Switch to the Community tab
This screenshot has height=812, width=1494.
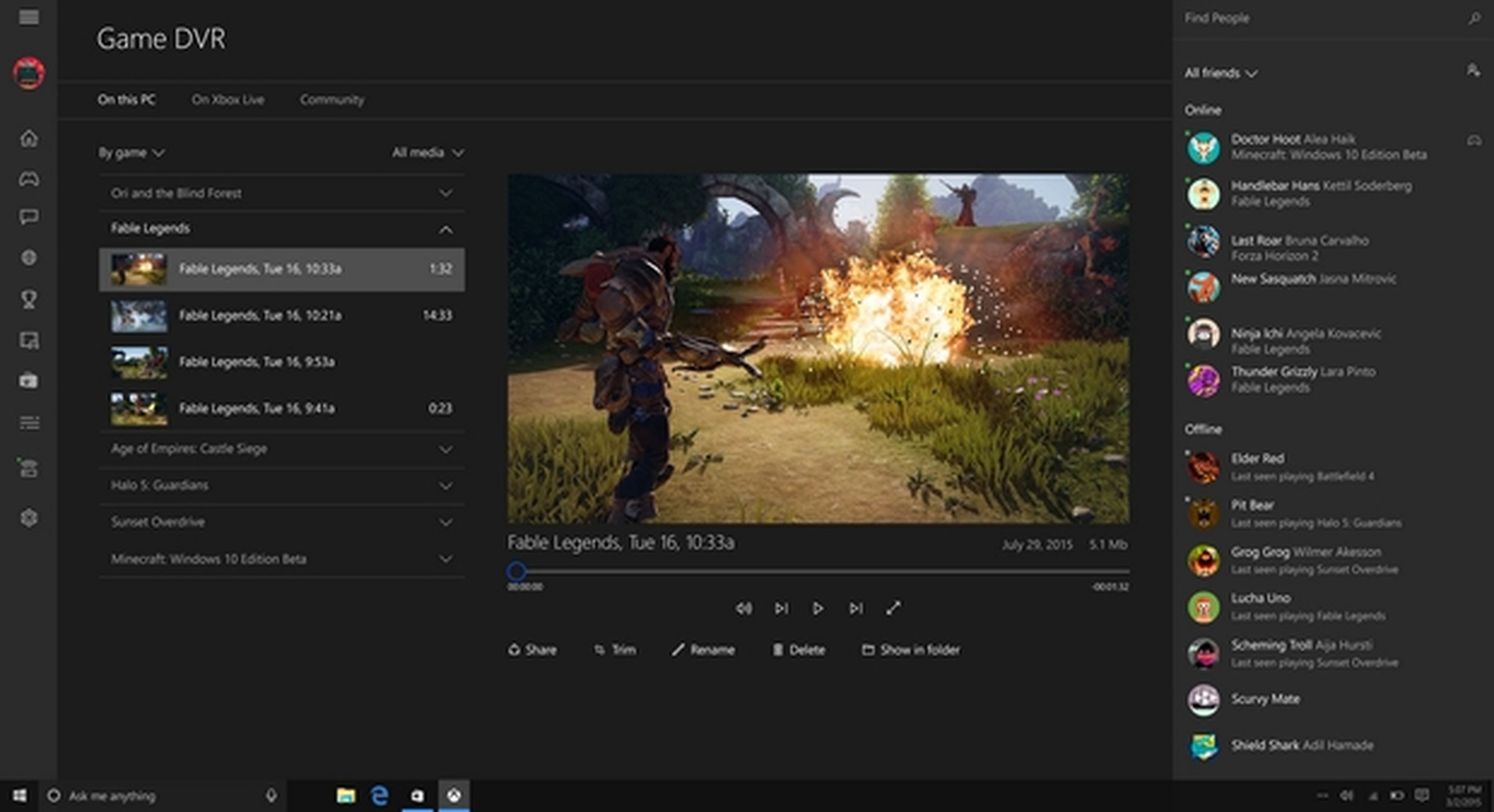[x=332, y=100]
